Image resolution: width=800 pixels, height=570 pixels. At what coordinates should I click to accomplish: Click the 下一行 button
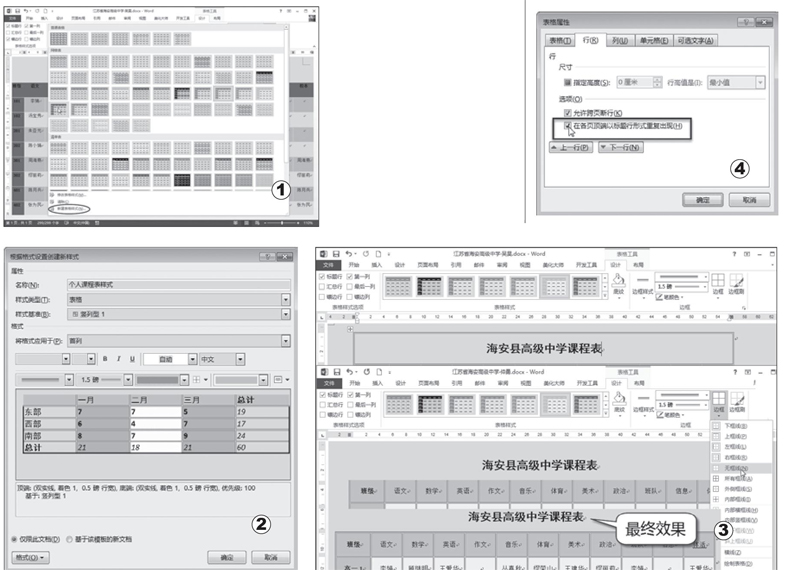pyautogui.click(x=620, y=147)
